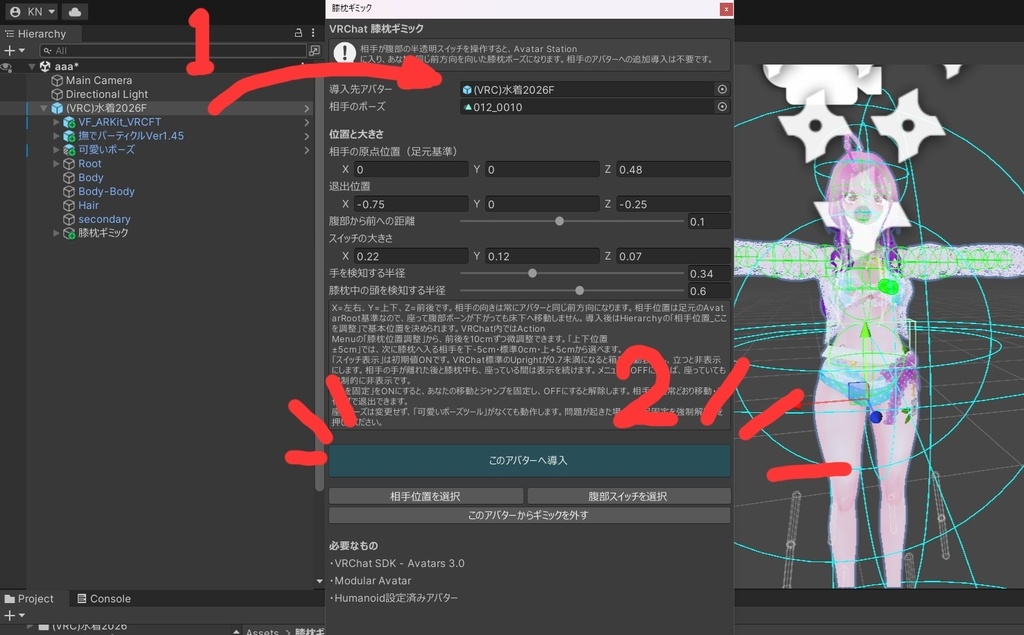Click the Directional Light cube icon

pos(57,94)
